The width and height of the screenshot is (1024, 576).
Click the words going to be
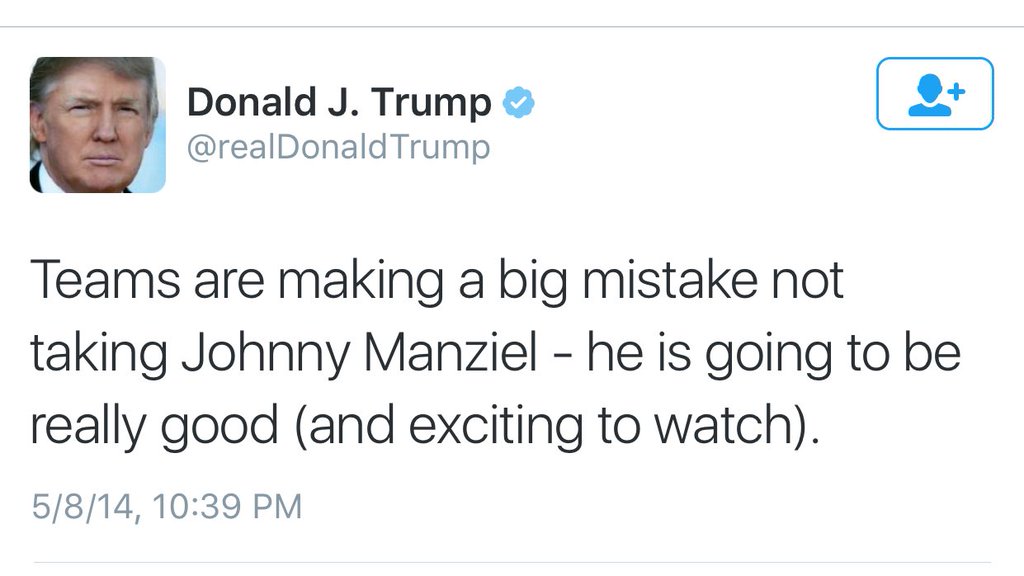[x=833, y=355]
